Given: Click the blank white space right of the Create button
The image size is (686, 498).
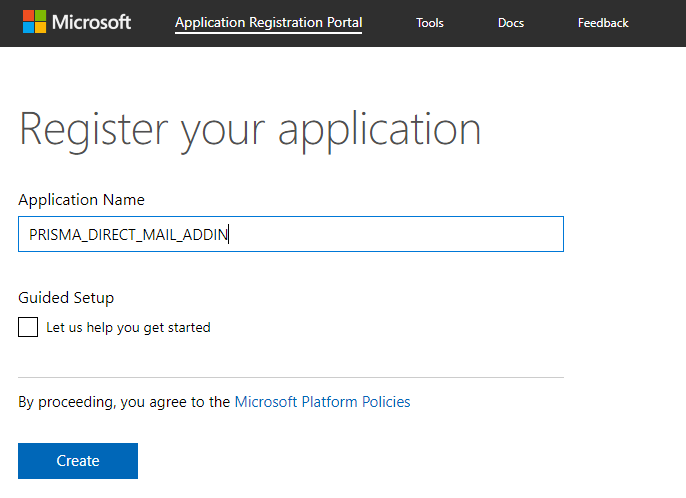Looking at the screenshot, I should [400, 461].
